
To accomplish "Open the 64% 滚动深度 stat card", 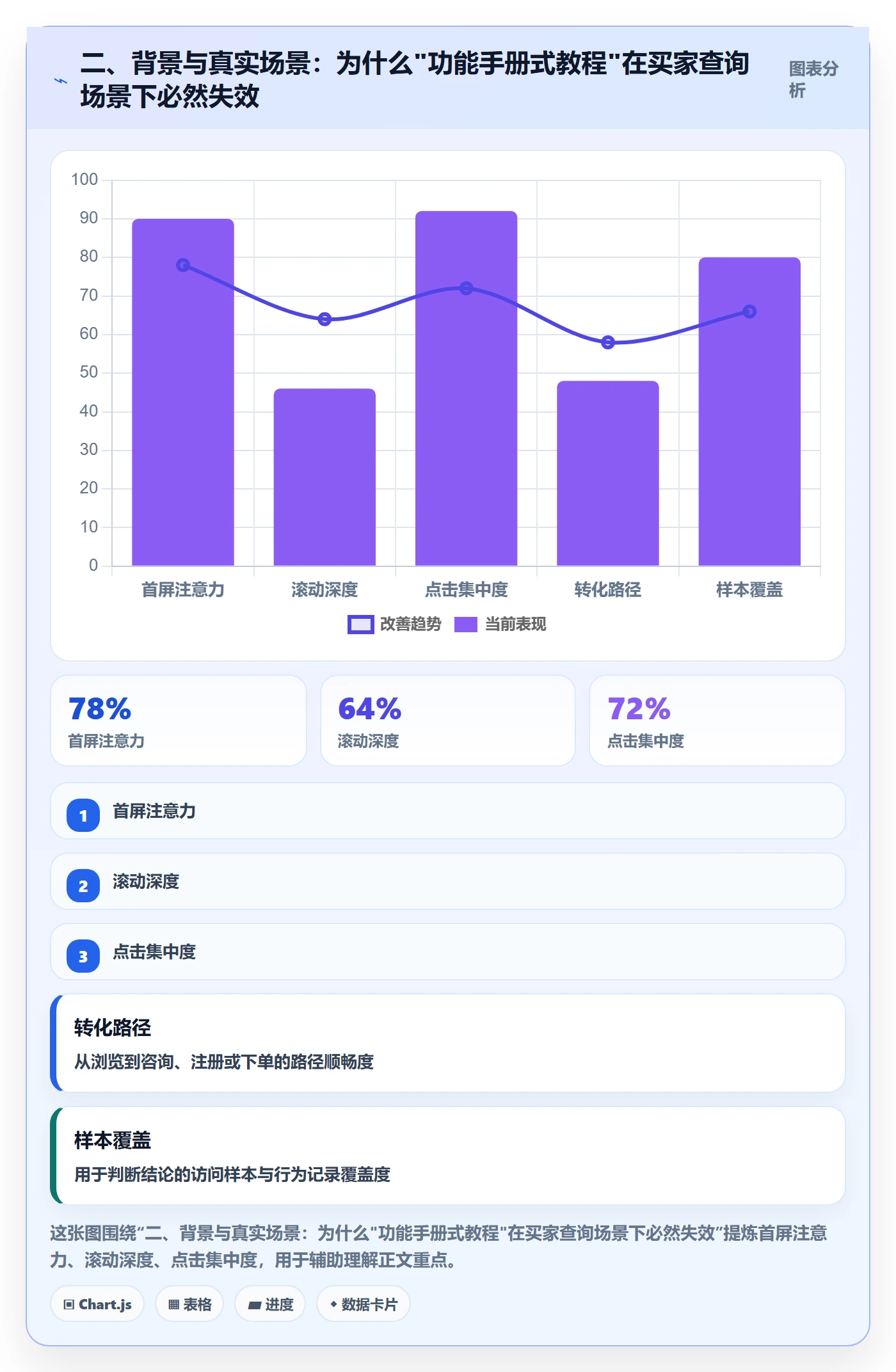I will pos(448,721).
